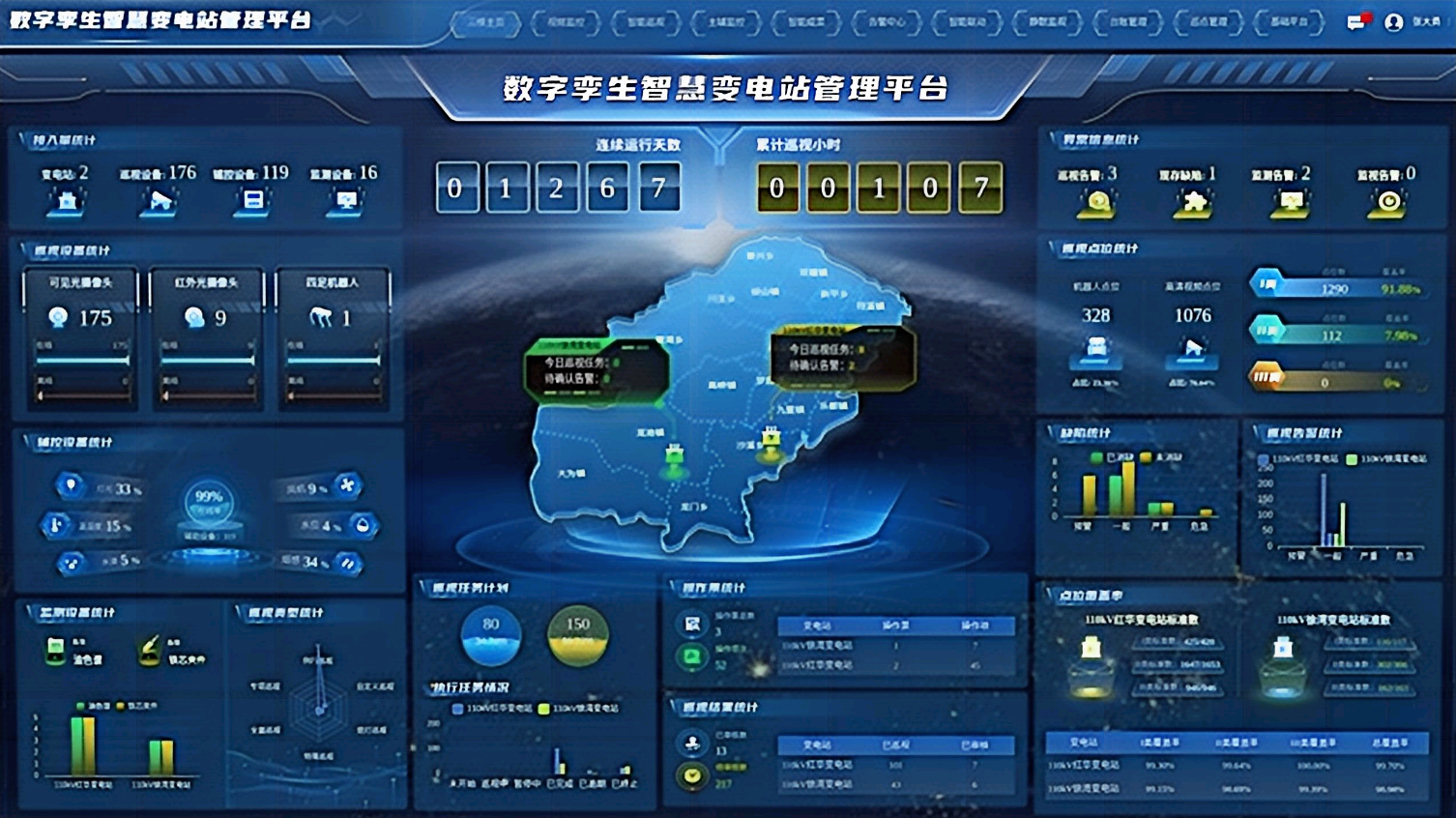Open the 台账管理 navigation tab
1456x818 pixels.
[1127, 21]
